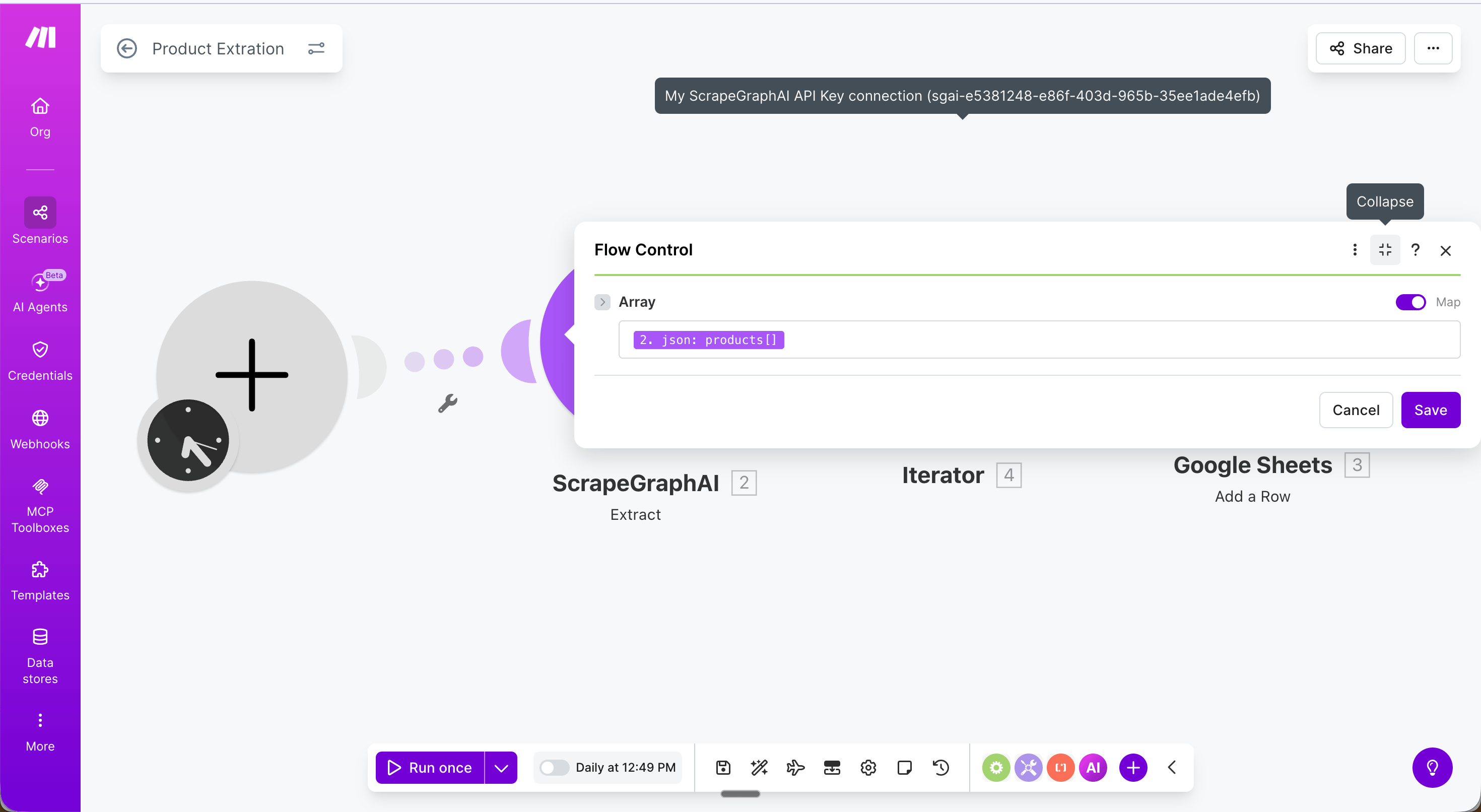This screenshot has width=1481, height=812.
Task: Save the scenario with disk icon
Action: click(723, 768)
